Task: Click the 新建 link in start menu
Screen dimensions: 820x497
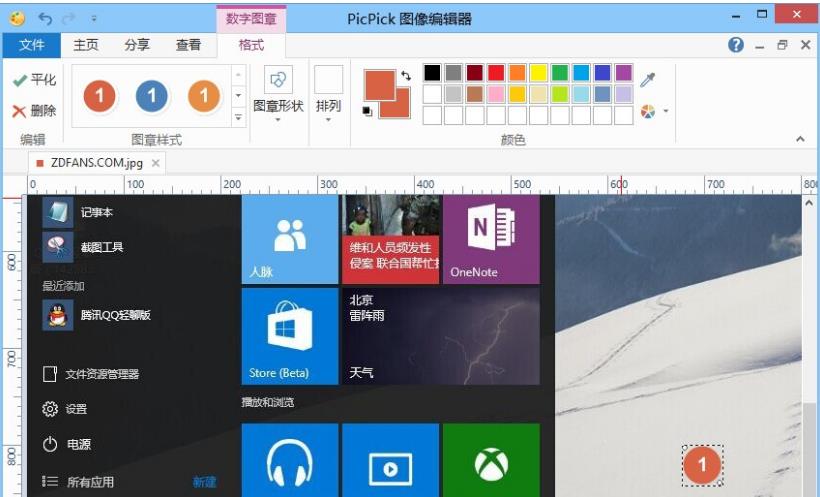Action: [x=204, y=481]
